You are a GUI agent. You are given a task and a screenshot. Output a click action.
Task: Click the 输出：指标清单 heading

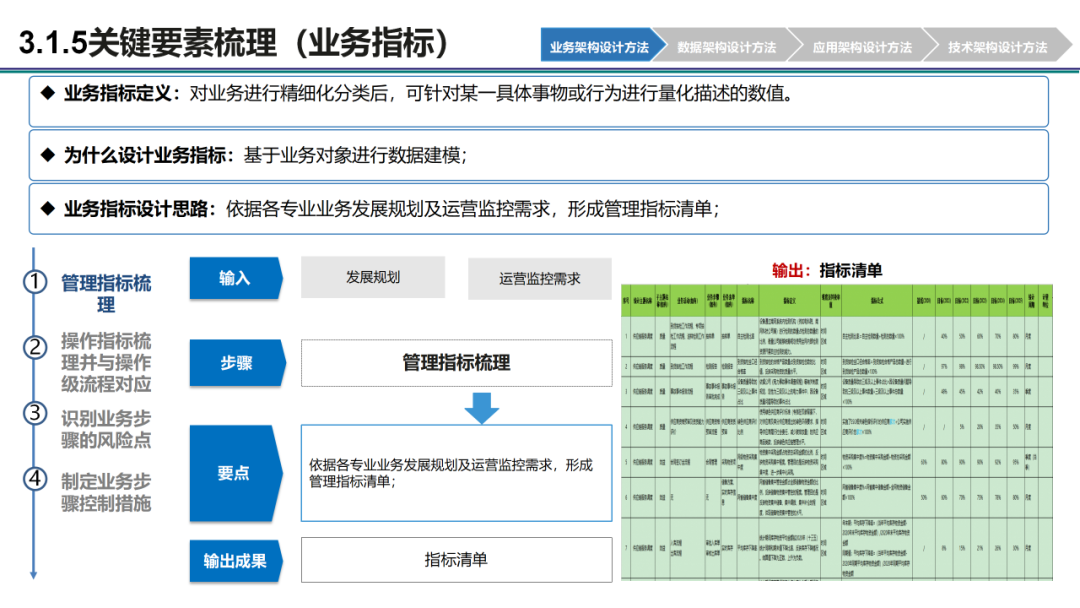(827, 271)
